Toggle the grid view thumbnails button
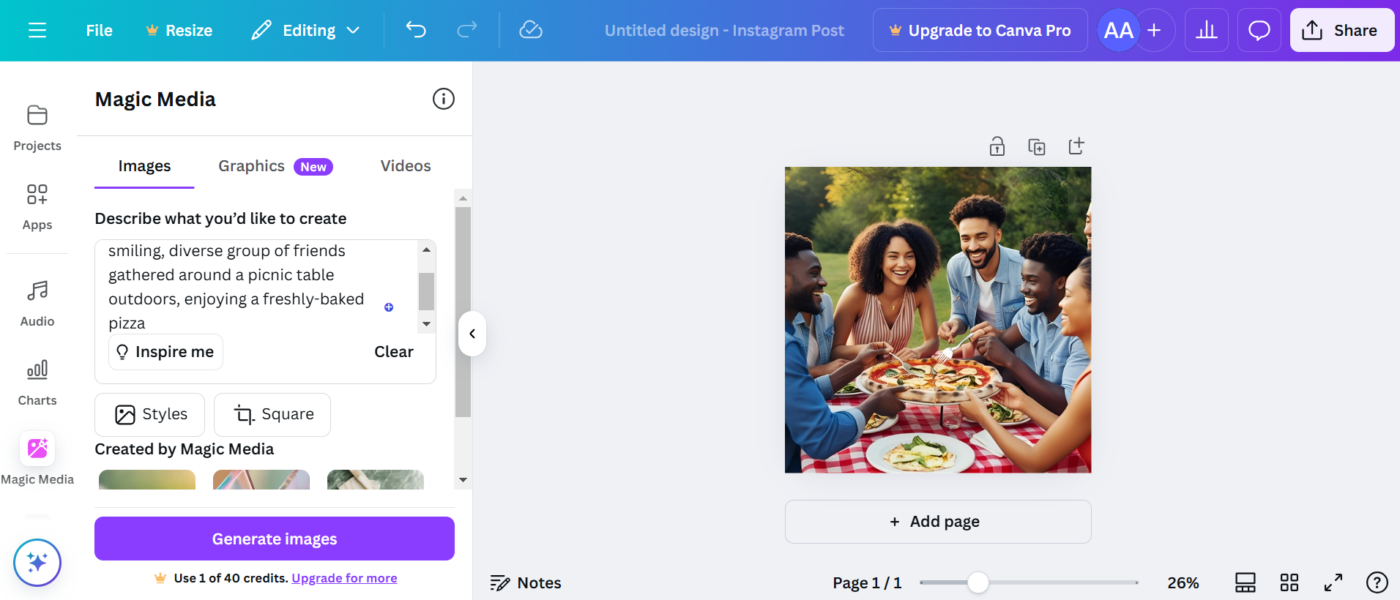Image resolution: width=1400 pixels, height=600 pixels. (x=1289, y=582)
